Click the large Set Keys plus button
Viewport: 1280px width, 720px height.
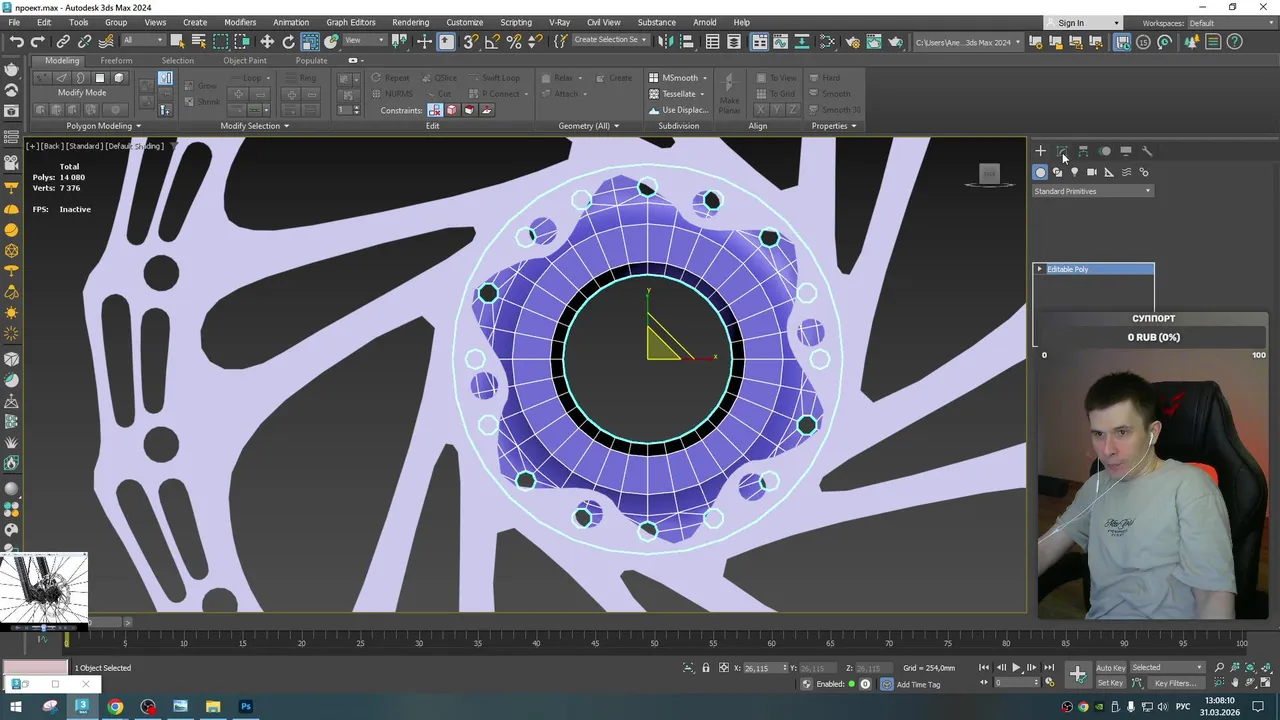coord(1077,675)
